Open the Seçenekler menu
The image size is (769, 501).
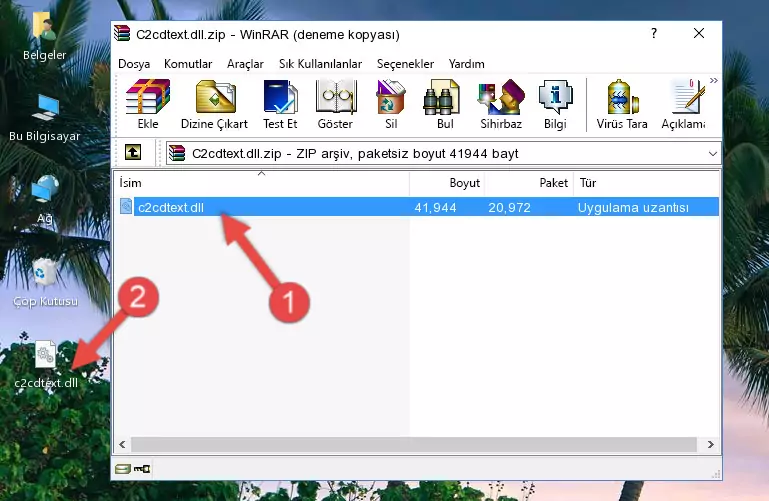pyautogui.click(x=405, y=64)
